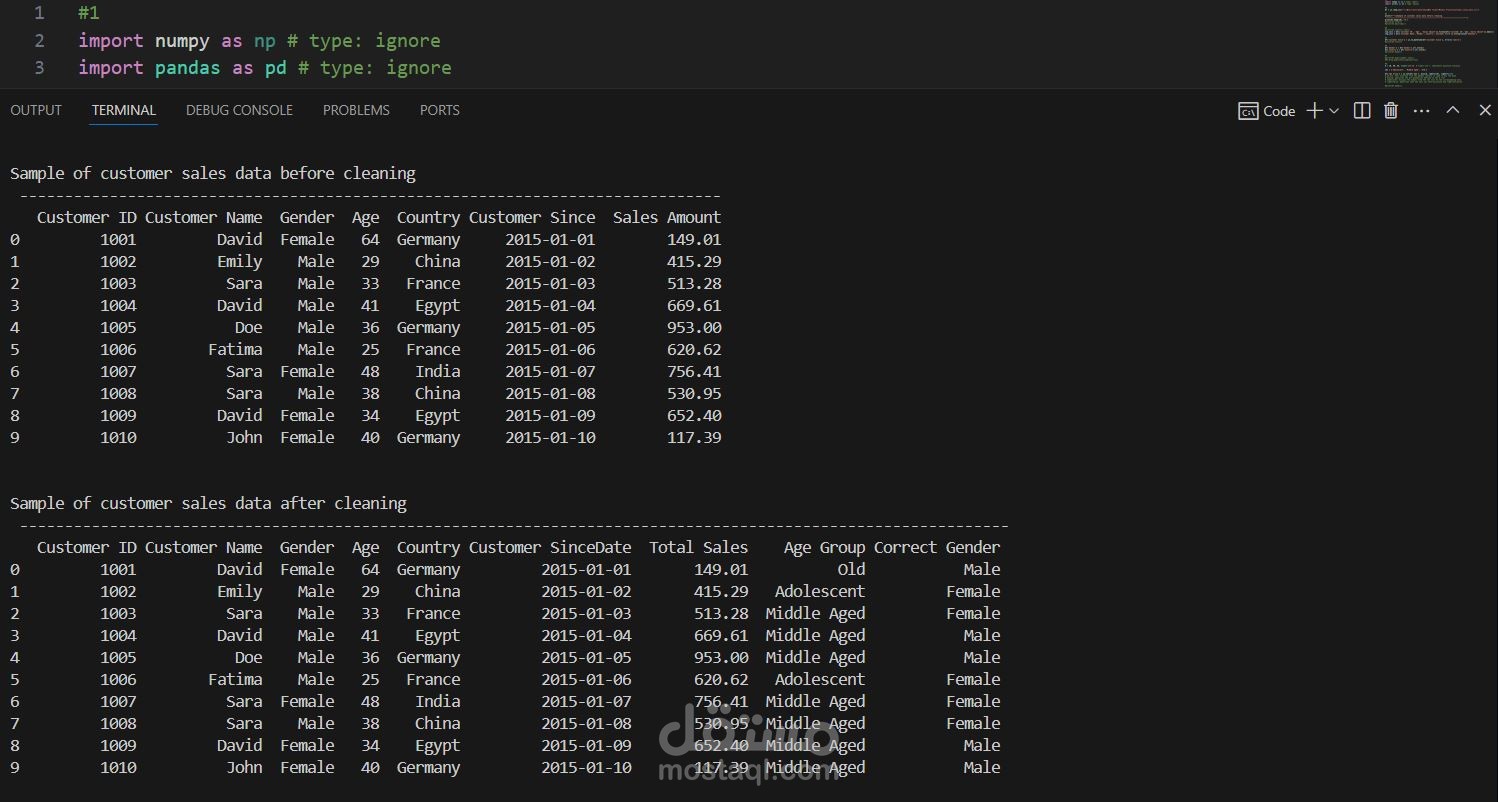
Task: Close the bottom panel
Action: pyautogui.click(x=1485, y=111)
